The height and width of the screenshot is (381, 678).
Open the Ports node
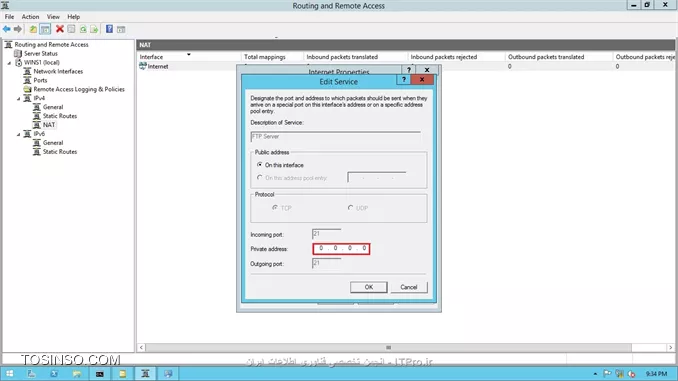click(40, 80)
